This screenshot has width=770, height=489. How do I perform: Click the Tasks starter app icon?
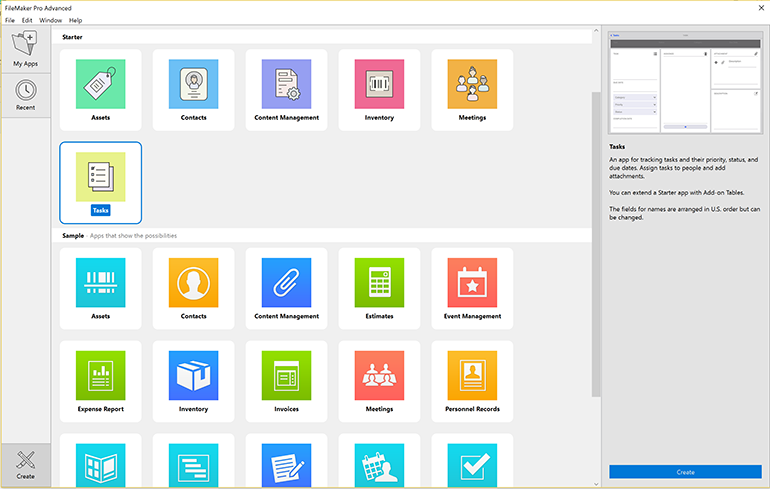(101, 177)
